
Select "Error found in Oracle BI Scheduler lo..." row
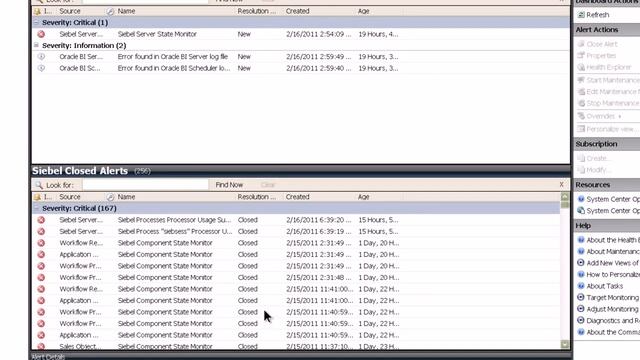pyautogui.click(x=300, y=68)
